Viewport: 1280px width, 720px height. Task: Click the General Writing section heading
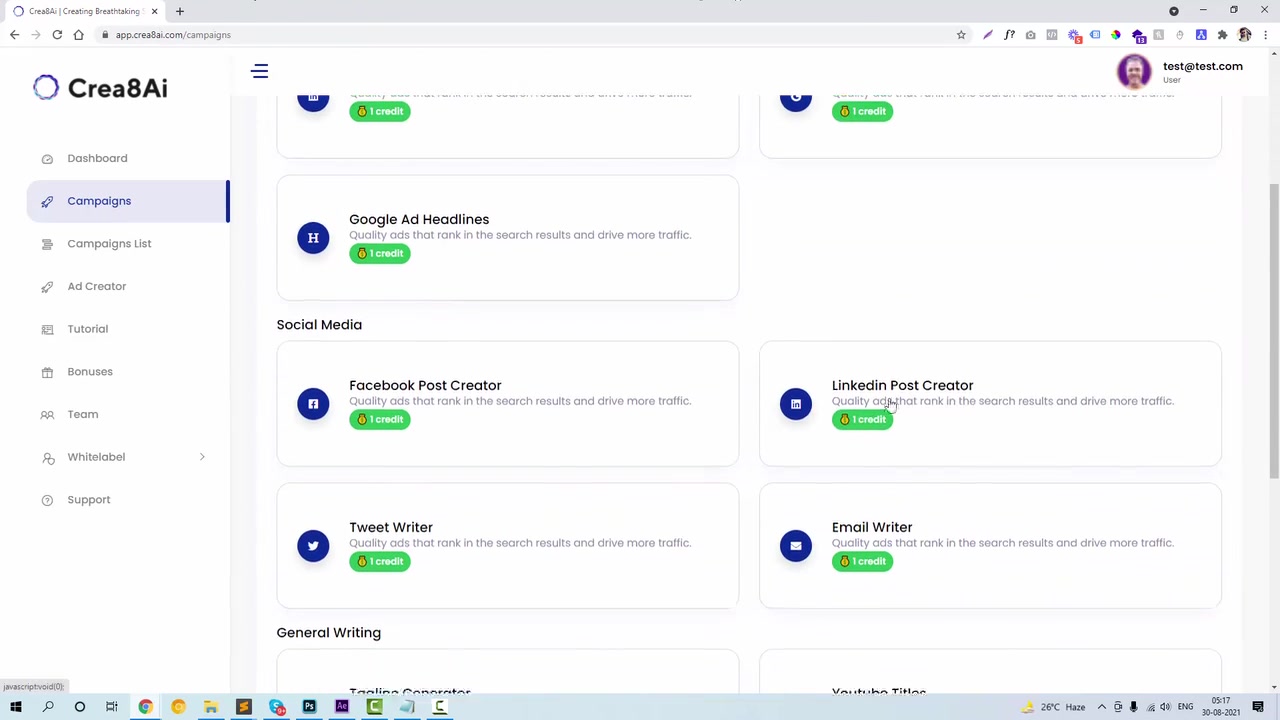328,633
